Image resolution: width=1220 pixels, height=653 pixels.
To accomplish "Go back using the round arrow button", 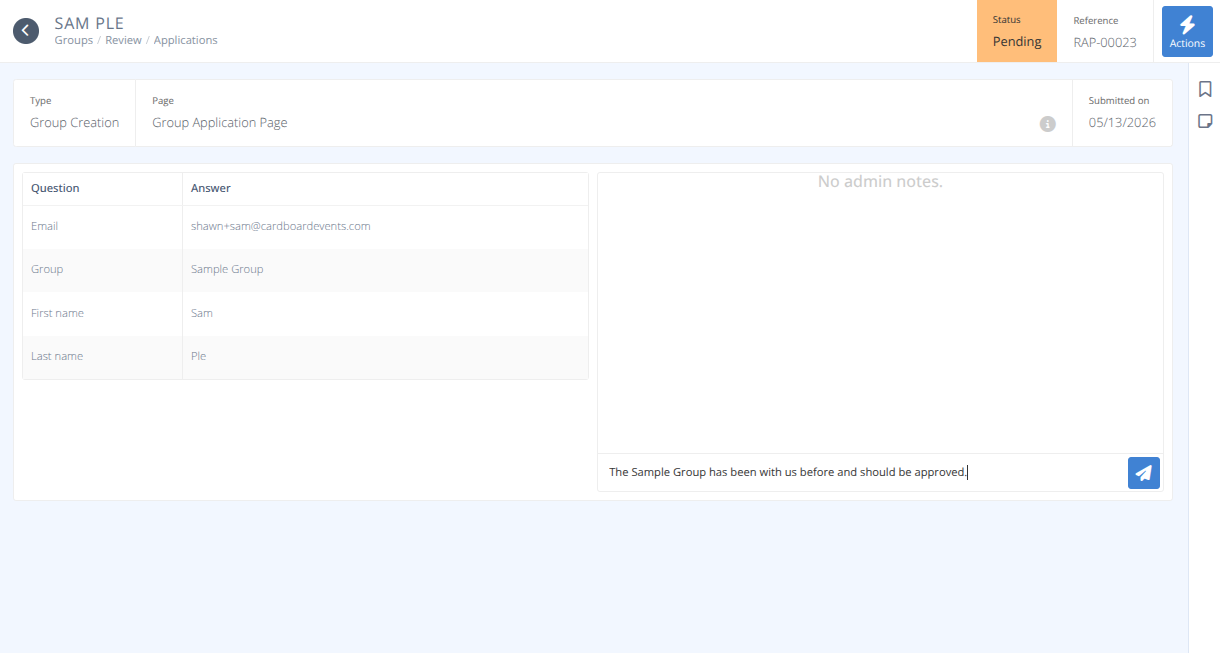I will pos(26,31).
